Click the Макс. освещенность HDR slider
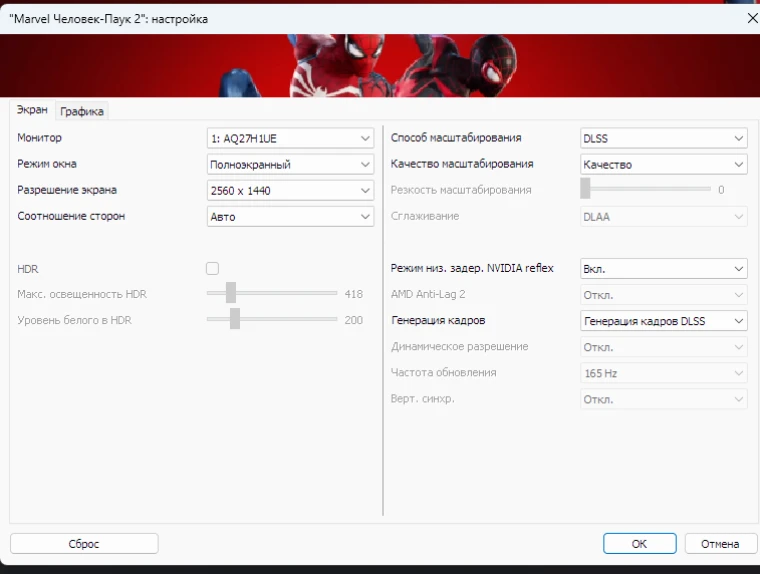760x574 pixels. point(231,293)
